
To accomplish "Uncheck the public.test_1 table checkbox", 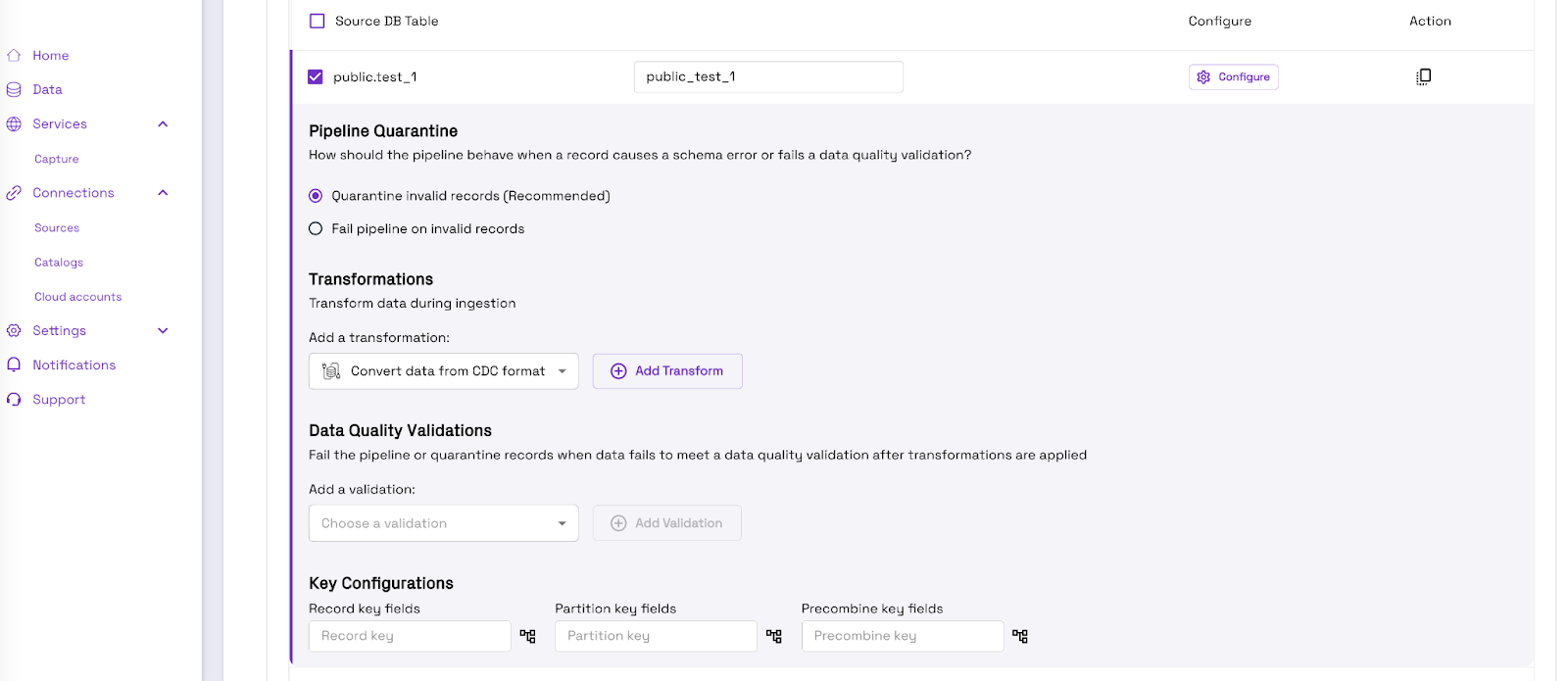I will coord(316,76).
